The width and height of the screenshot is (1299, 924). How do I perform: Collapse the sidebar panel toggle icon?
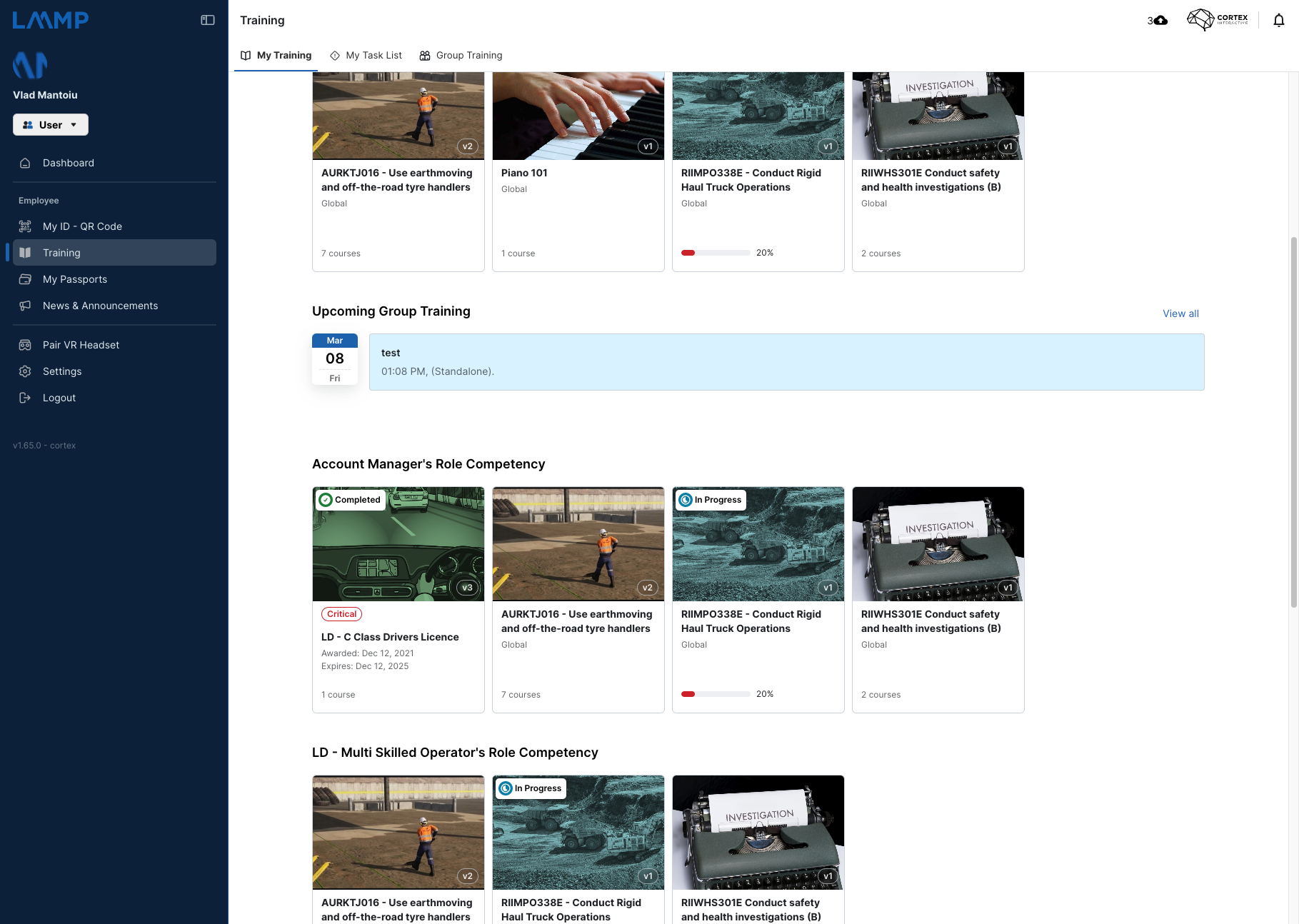click(208, 20)
